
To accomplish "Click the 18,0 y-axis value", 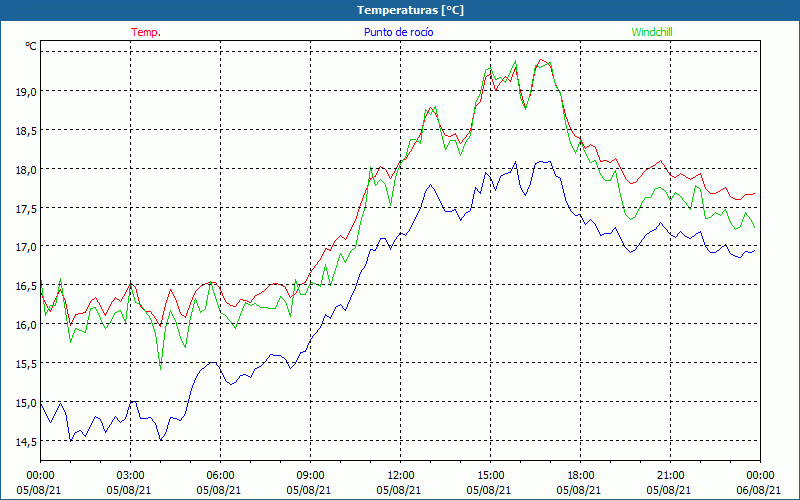I will 26,169.
